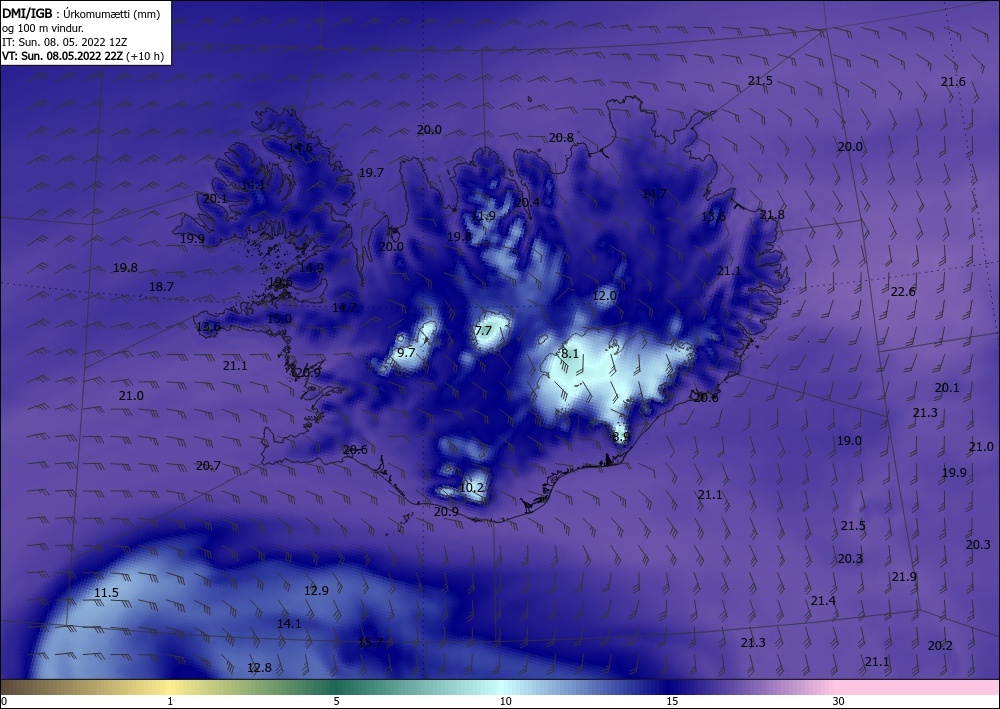This screenshot has width=1000, height=709.
Task: Click the 19.6 value on the map
Action: 280,282
